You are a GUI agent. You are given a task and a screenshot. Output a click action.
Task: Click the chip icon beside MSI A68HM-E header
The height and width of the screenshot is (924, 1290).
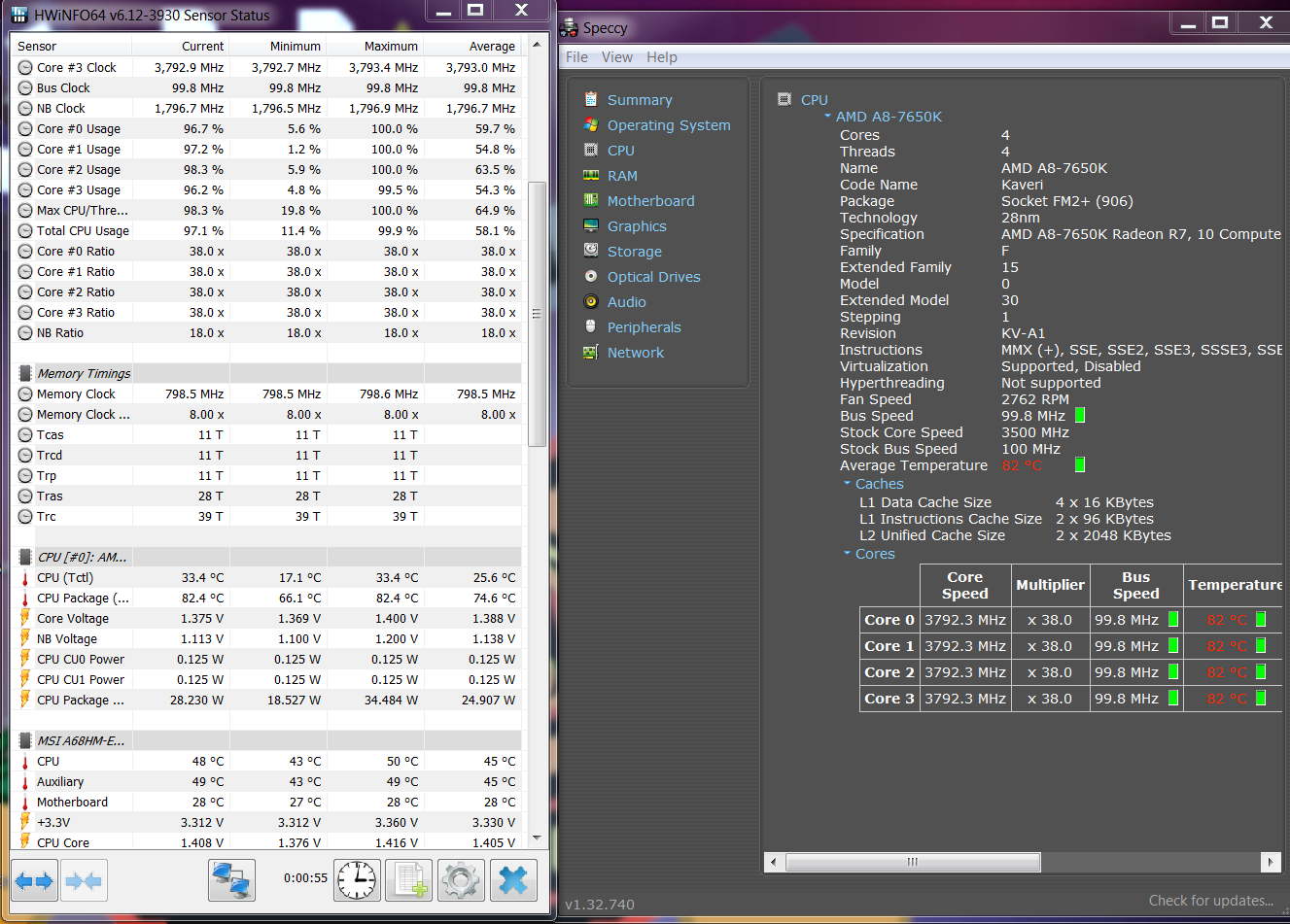[x=25, y=740]
